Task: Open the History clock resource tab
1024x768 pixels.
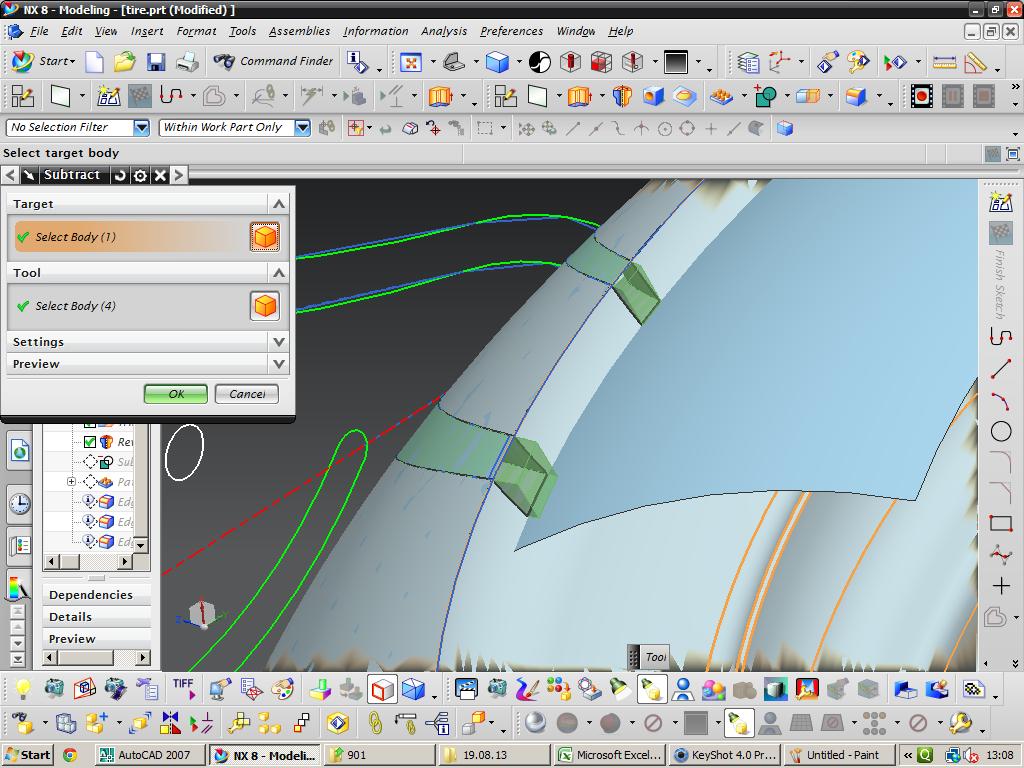Action: [x=20, y=504]
